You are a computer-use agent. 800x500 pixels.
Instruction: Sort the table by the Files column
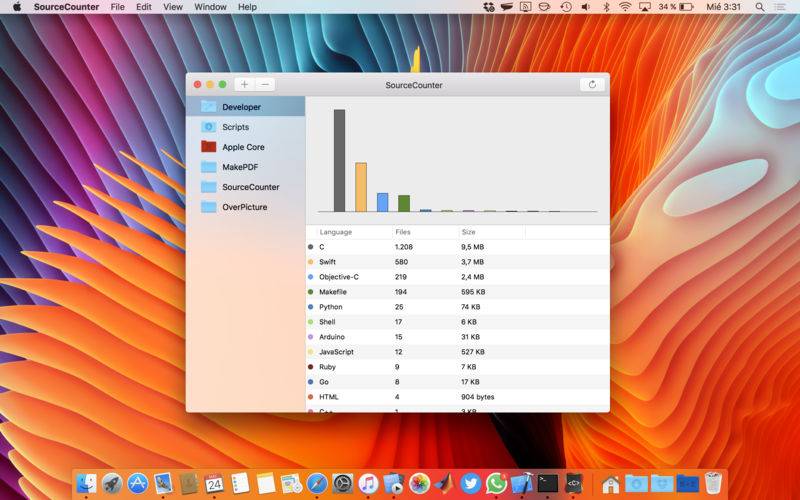(425, 232)
